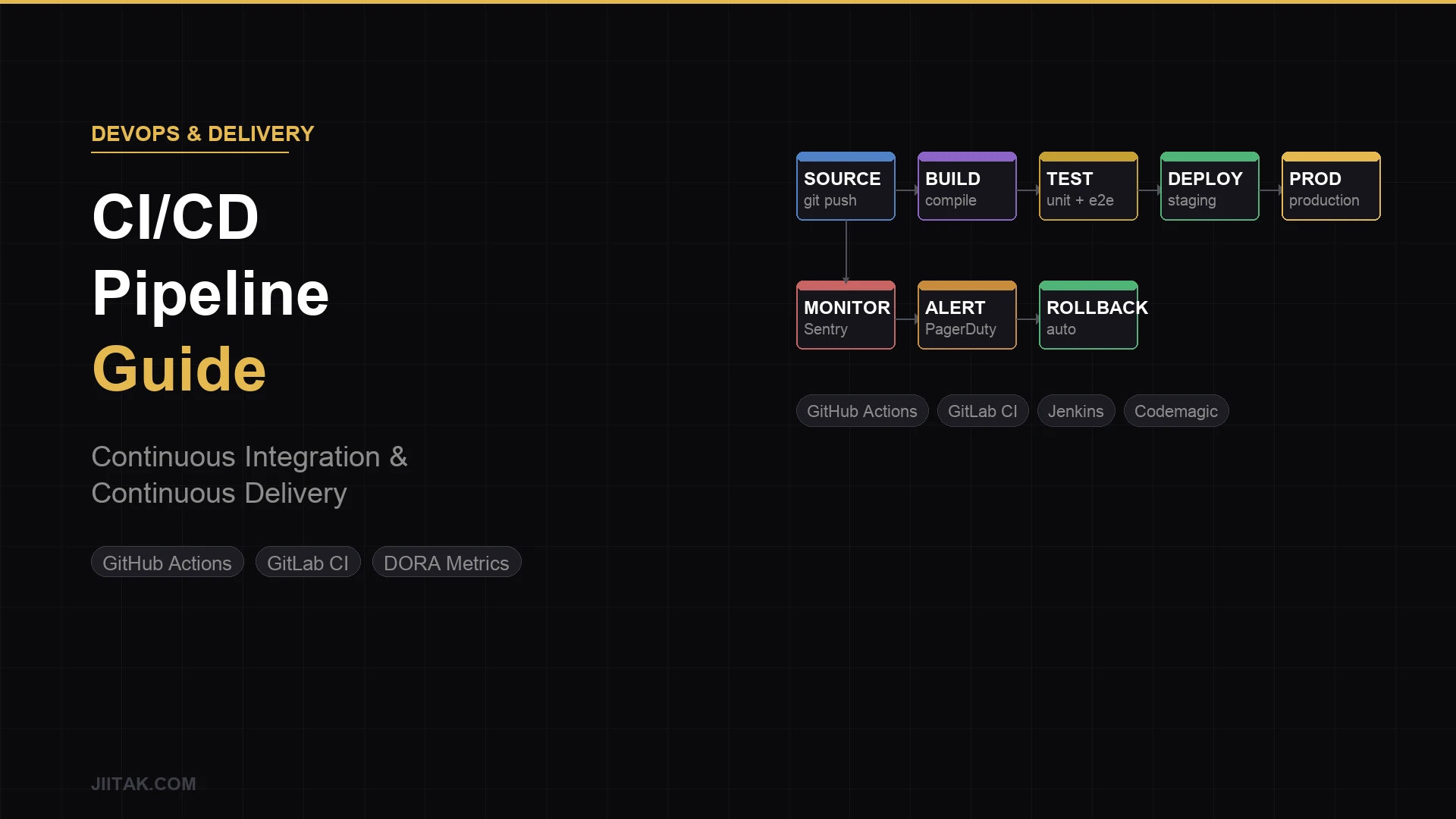Screen dimensions: 1456x819
Task: Open the ALERT PagerDuty stage
Action: click(x=966, y=315)
